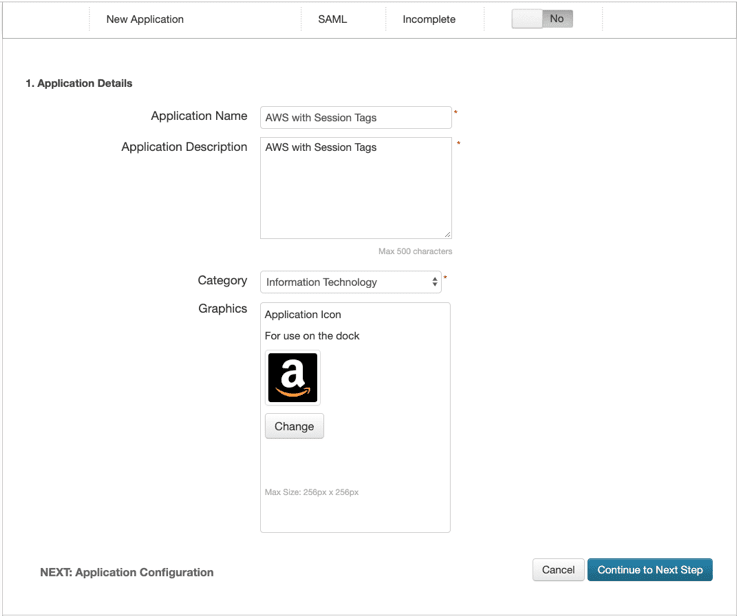Image resolution: width=737 pixels, height=616 pixels.
Task: Click the description textarea resize handle
Action: [x=447, y=234]
